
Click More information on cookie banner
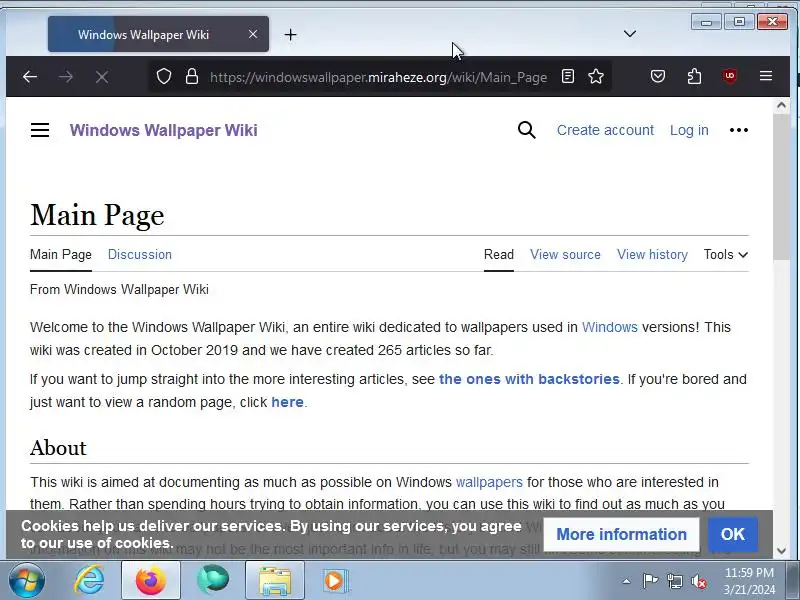point(621,534)
